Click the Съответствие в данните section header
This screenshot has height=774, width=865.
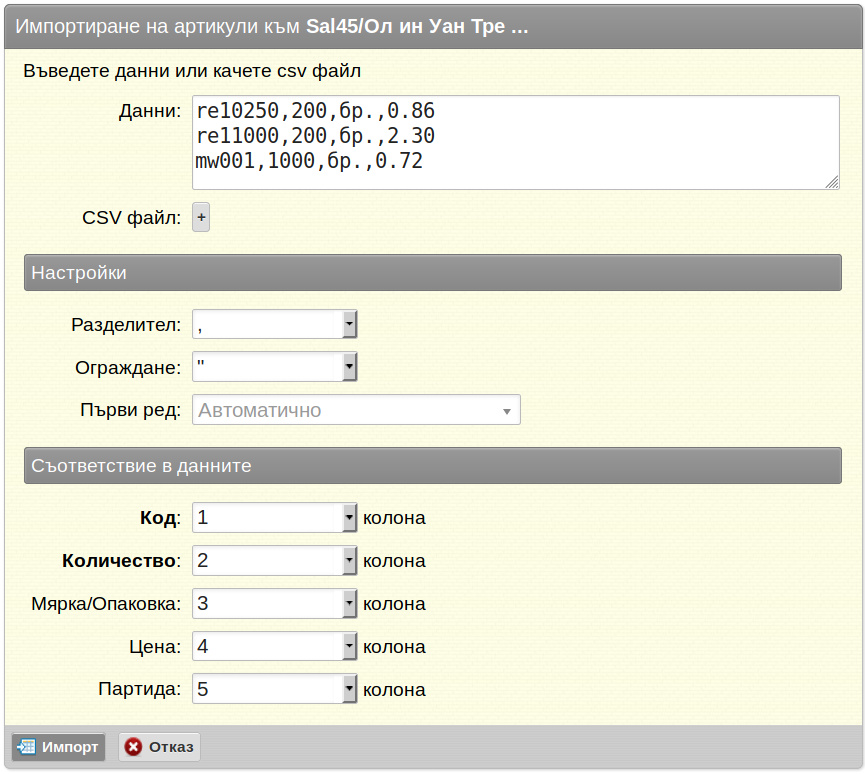click(x=433, y=466)
